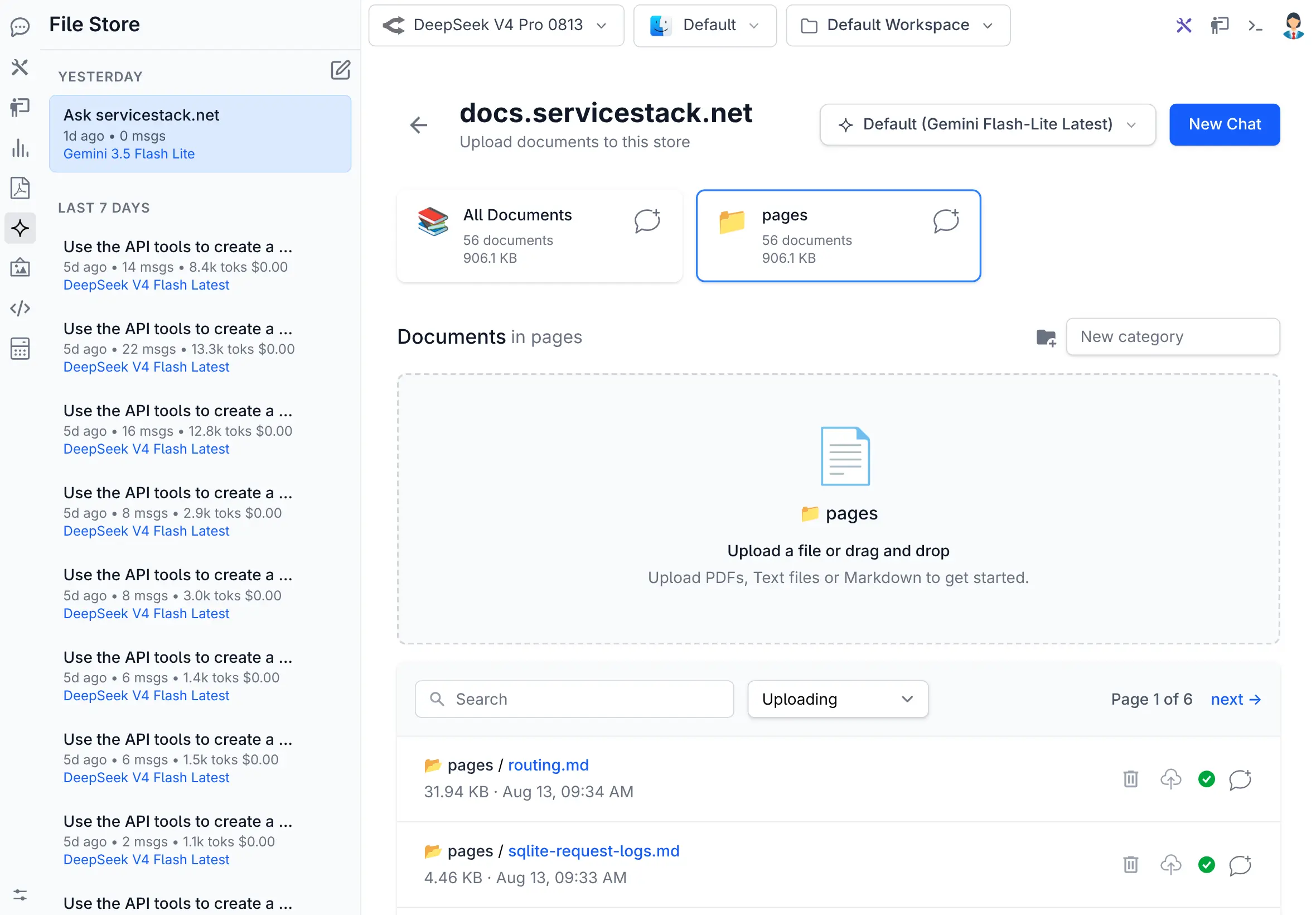Open the chat with 6 msgs and 1.4k toks
This screenshot has width=1316, height=915.
coord(200,676)
